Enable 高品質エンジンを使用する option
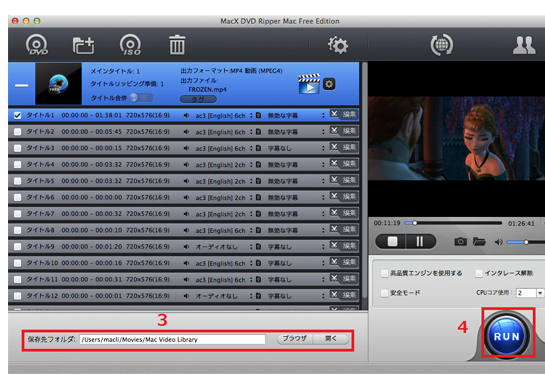This screenshot has width=545, height=388. pos(384,274)
